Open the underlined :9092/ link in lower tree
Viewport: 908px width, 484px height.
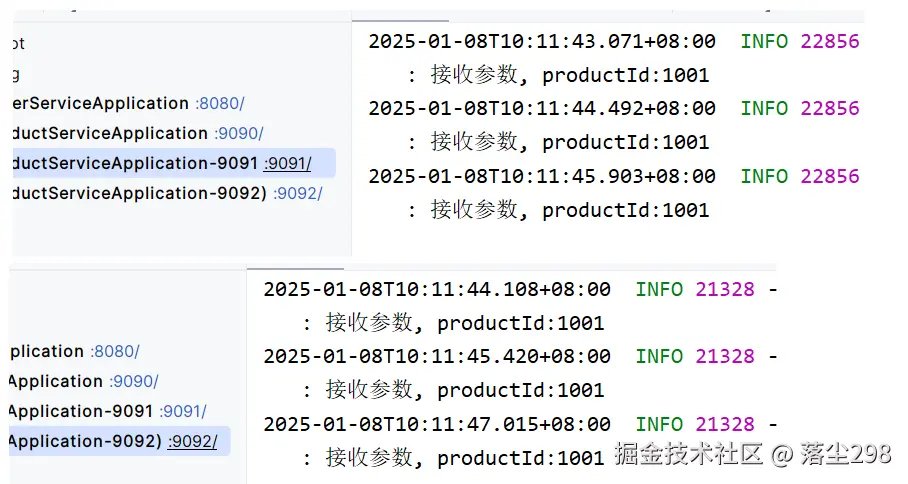coord(192,440)
